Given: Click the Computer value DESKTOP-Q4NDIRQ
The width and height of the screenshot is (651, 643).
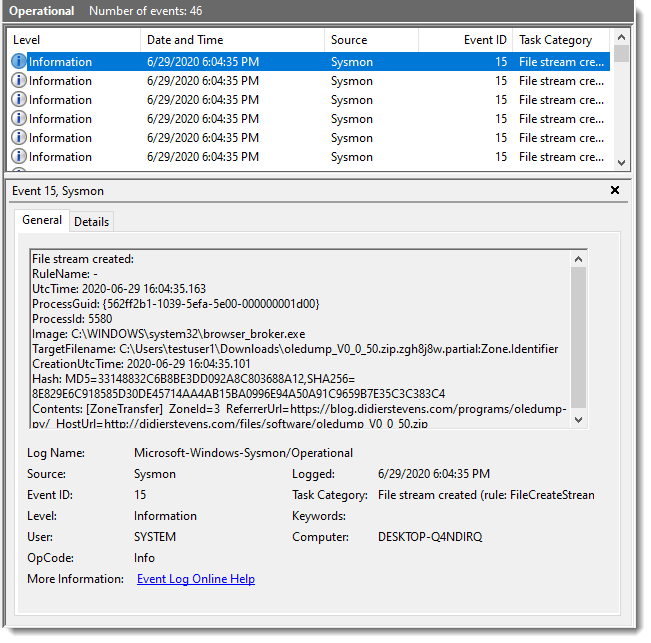Looking at the screenshot, I should tap(430, 537).
